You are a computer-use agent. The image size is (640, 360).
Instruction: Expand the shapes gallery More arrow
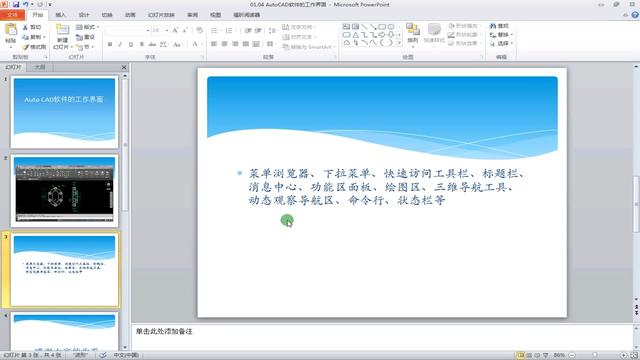399,43
